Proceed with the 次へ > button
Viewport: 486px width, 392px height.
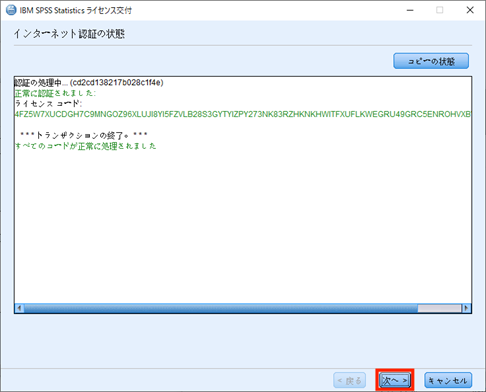[x=395, y=380]
